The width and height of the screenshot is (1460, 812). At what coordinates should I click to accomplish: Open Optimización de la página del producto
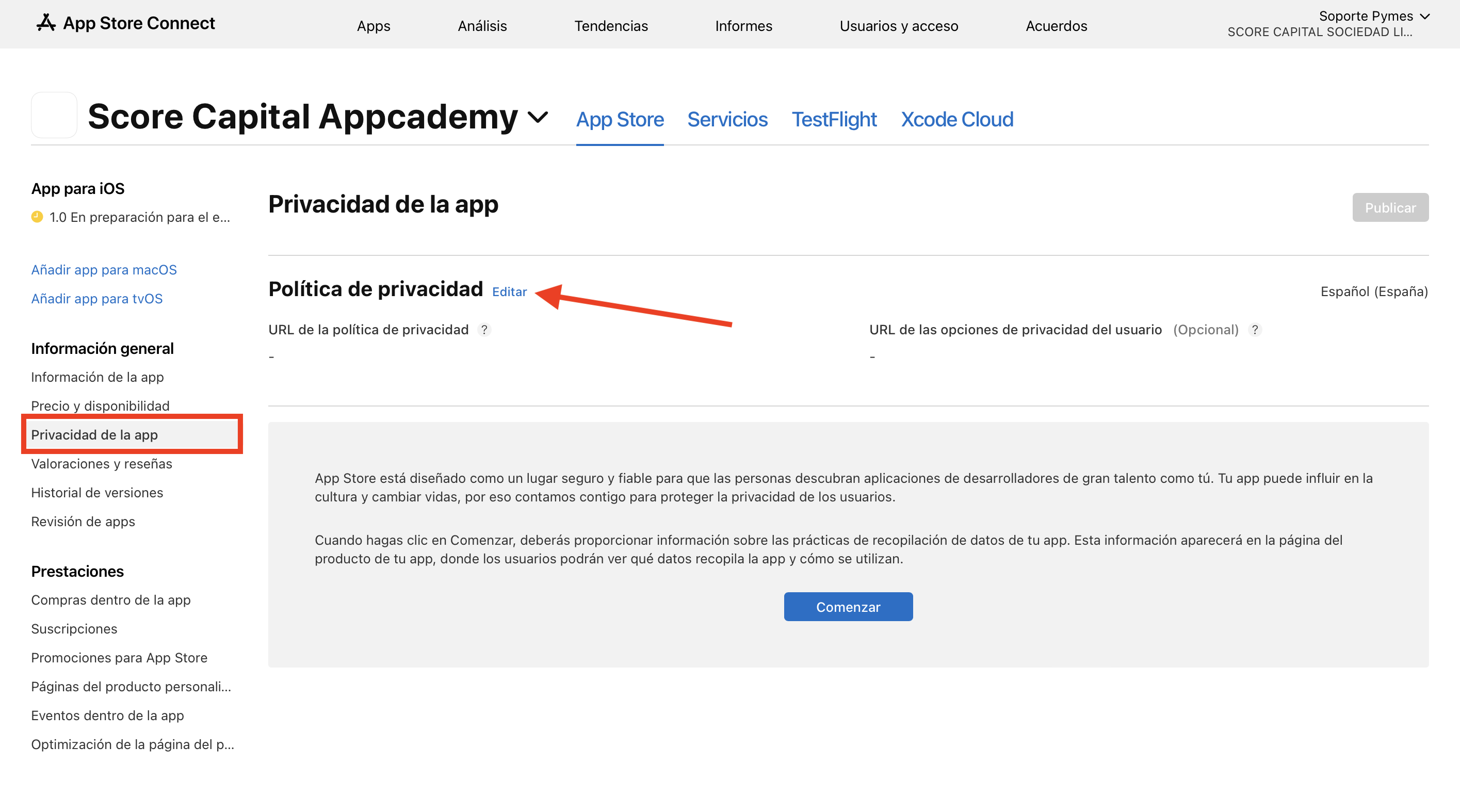tap(133, 744)
